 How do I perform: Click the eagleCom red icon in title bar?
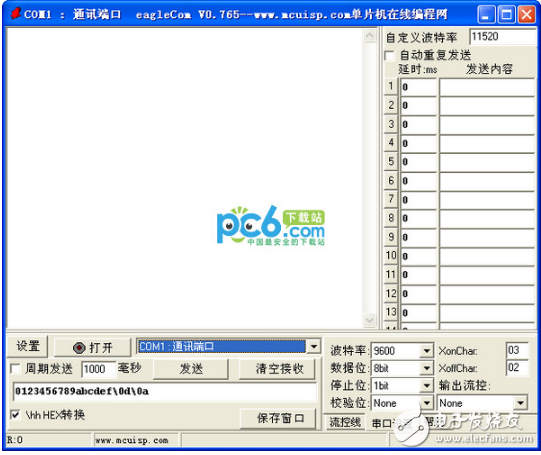click(x=16, y=13)
